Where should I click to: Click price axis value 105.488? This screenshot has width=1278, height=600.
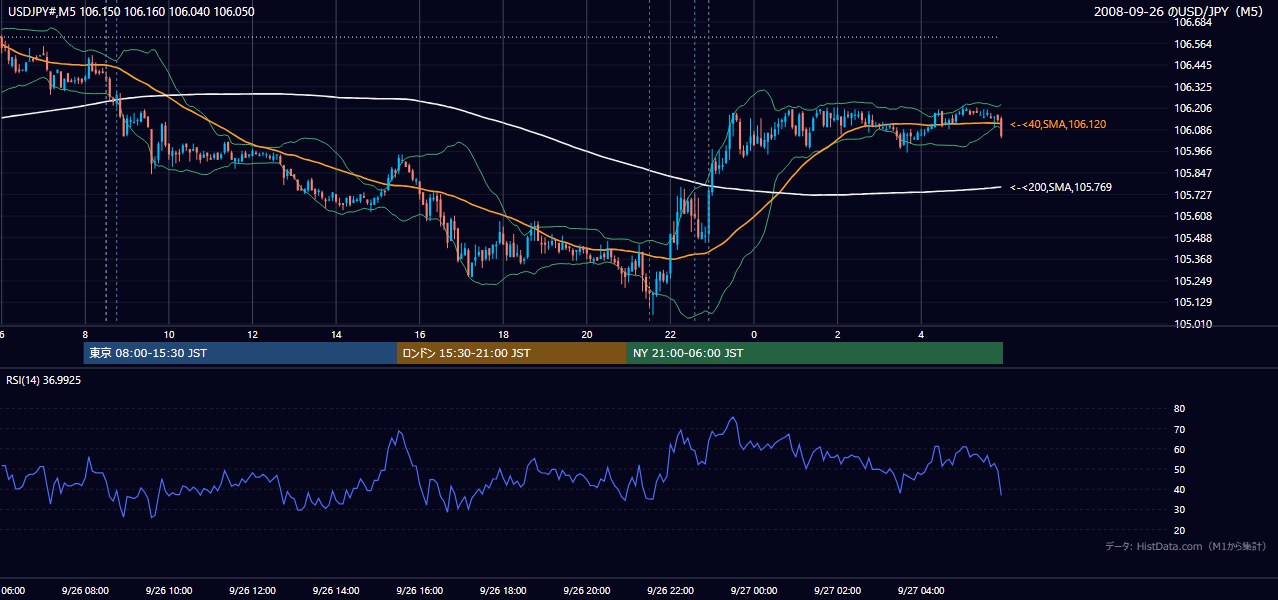click(1192, 238)
